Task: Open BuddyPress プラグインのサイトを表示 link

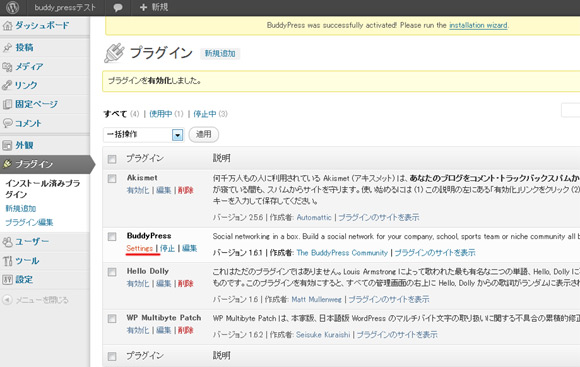Action: (435, 253)
